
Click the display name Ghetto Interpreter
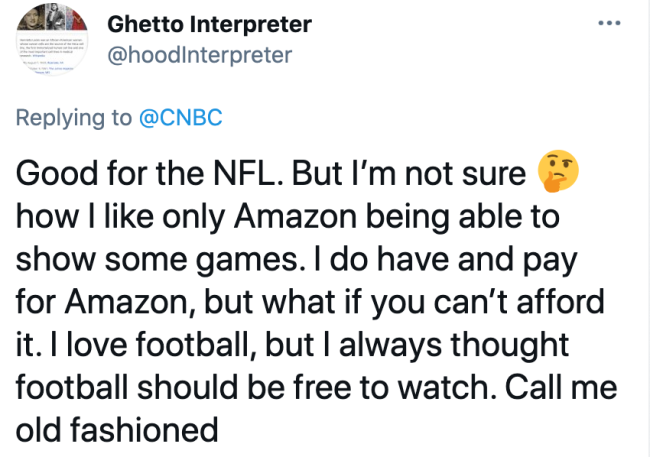tap(209, 23)
